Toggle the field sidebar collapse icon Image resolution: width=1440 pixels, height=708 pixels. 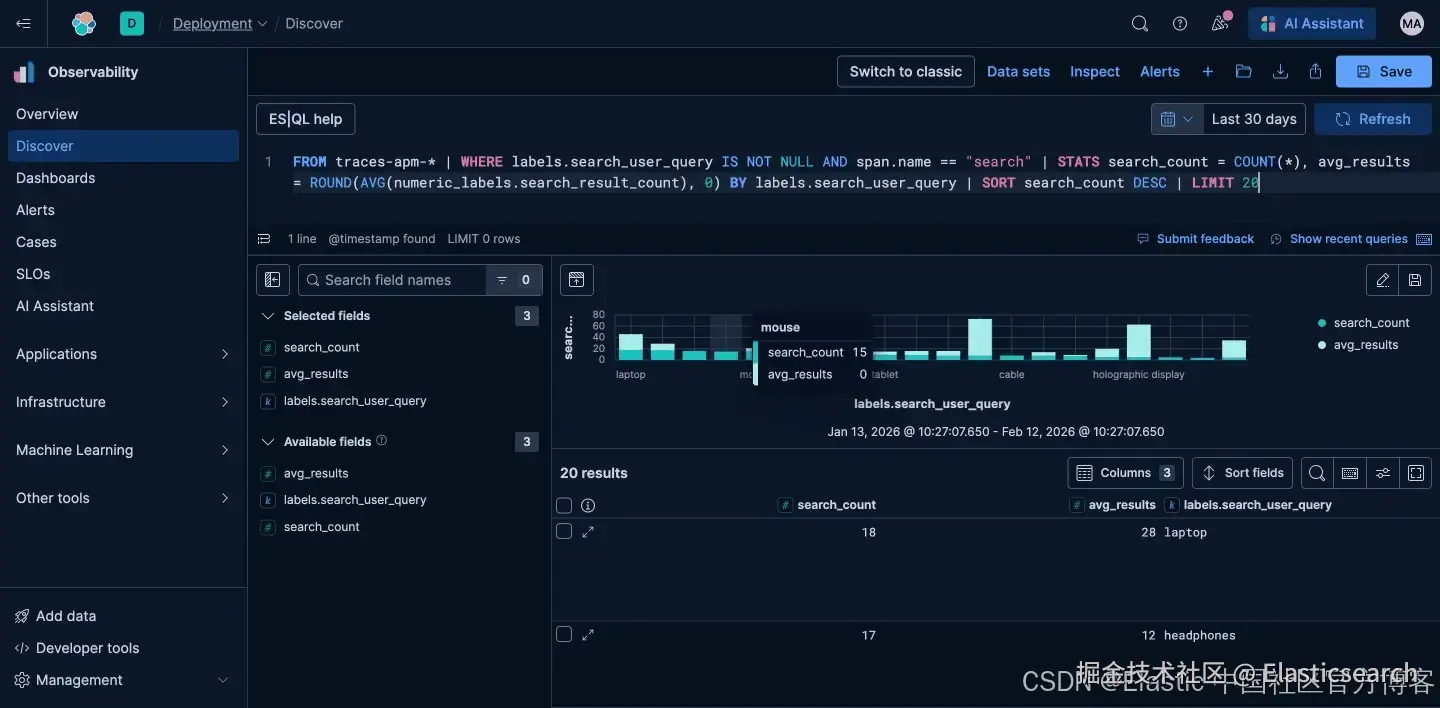coord(273,280)
